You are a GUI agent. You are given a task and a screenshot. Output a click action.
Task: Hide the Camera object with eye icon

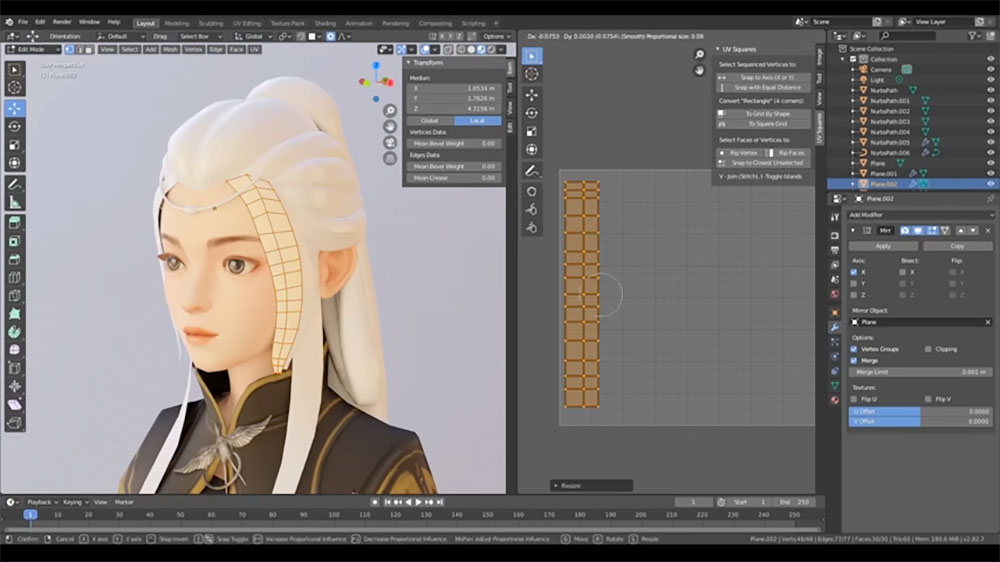990,69
